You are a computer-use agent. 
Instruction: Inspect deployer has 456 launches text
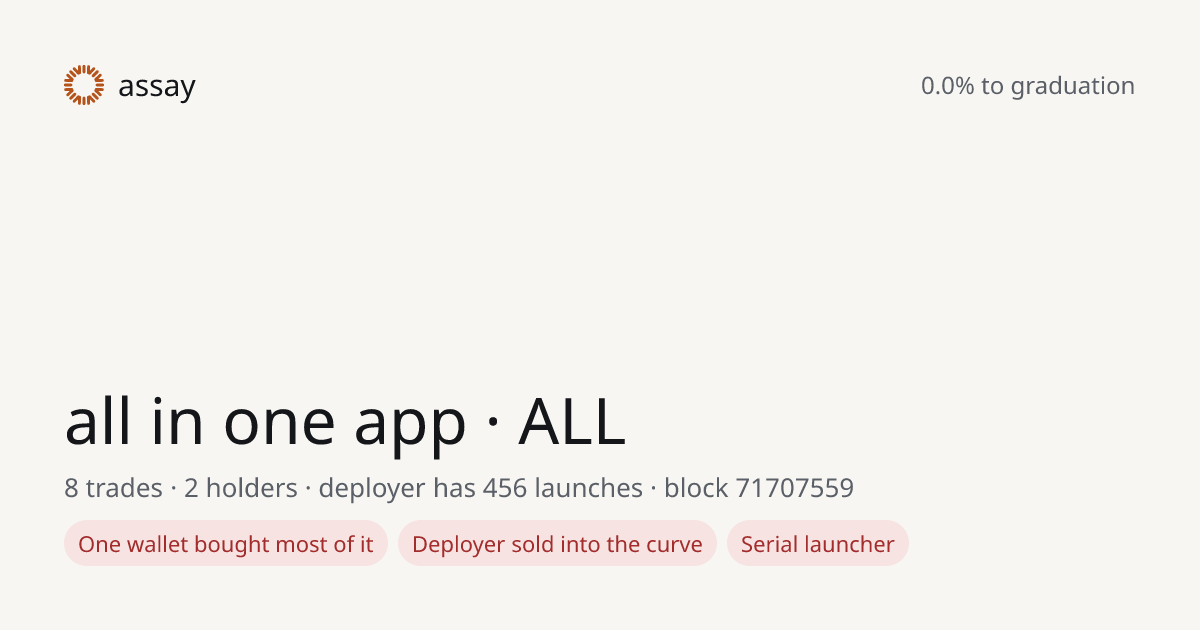[481, 489]
